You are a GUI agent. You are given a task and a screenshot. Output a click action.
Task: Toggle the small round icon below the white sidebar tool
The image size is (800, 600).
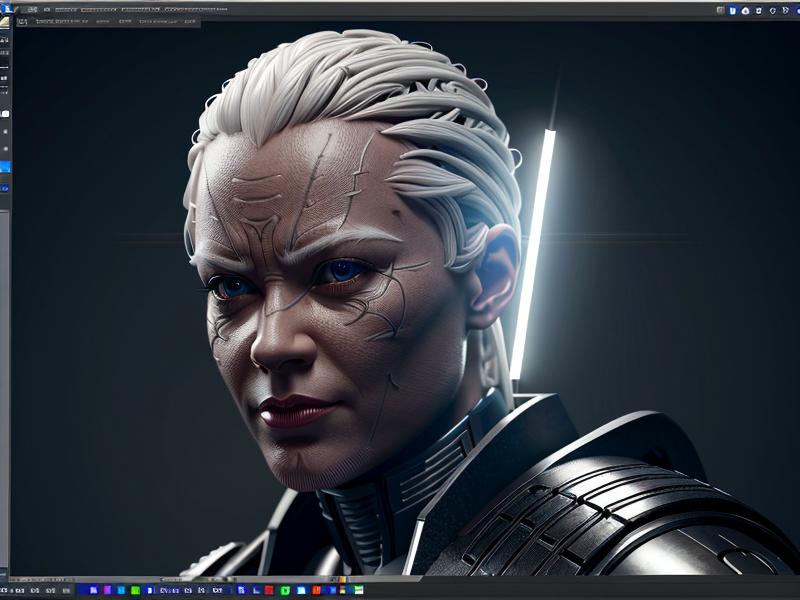[x=5, y=132]
